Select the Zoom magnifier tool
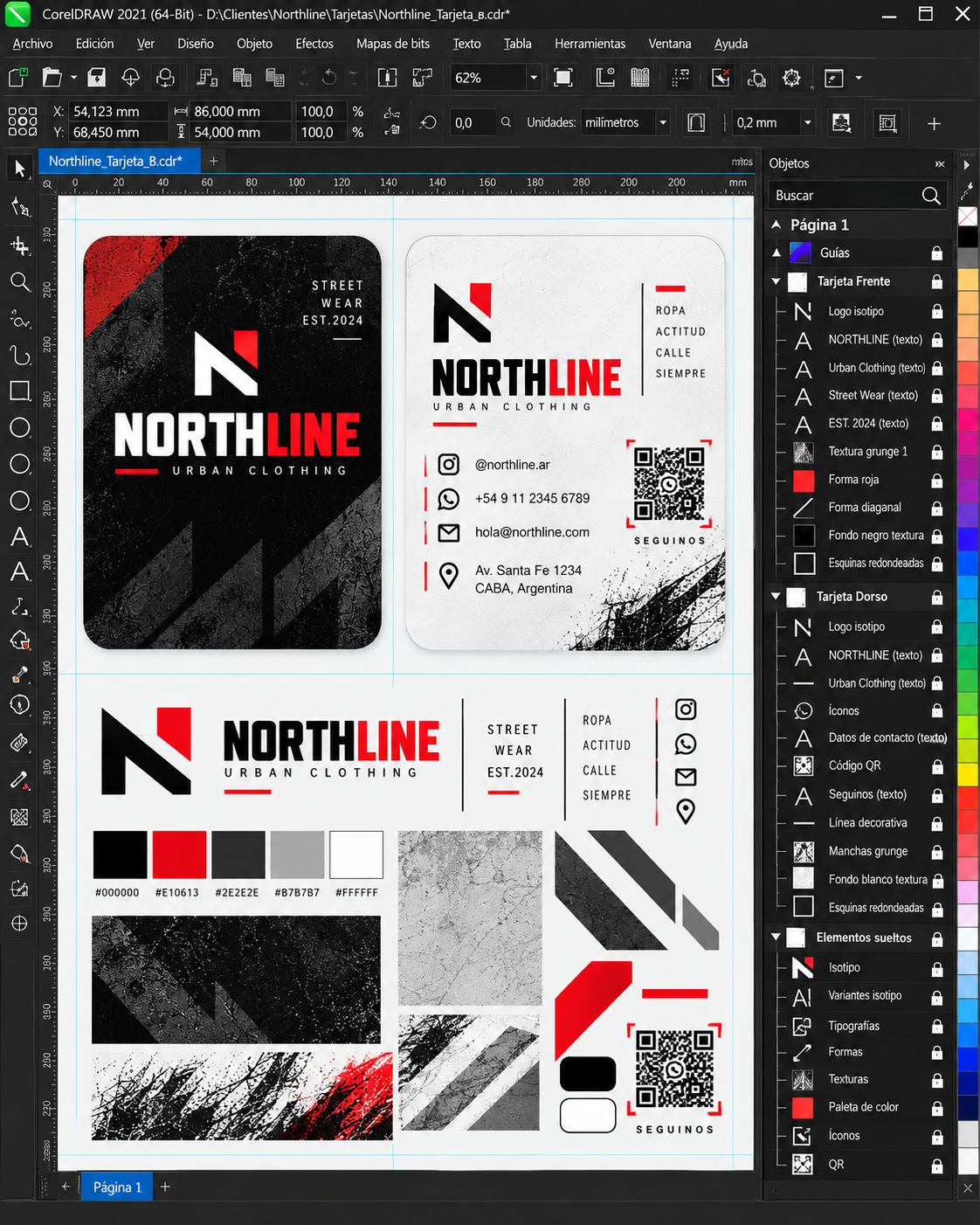Screen dimensions: 980x1225 pos(19,281)
